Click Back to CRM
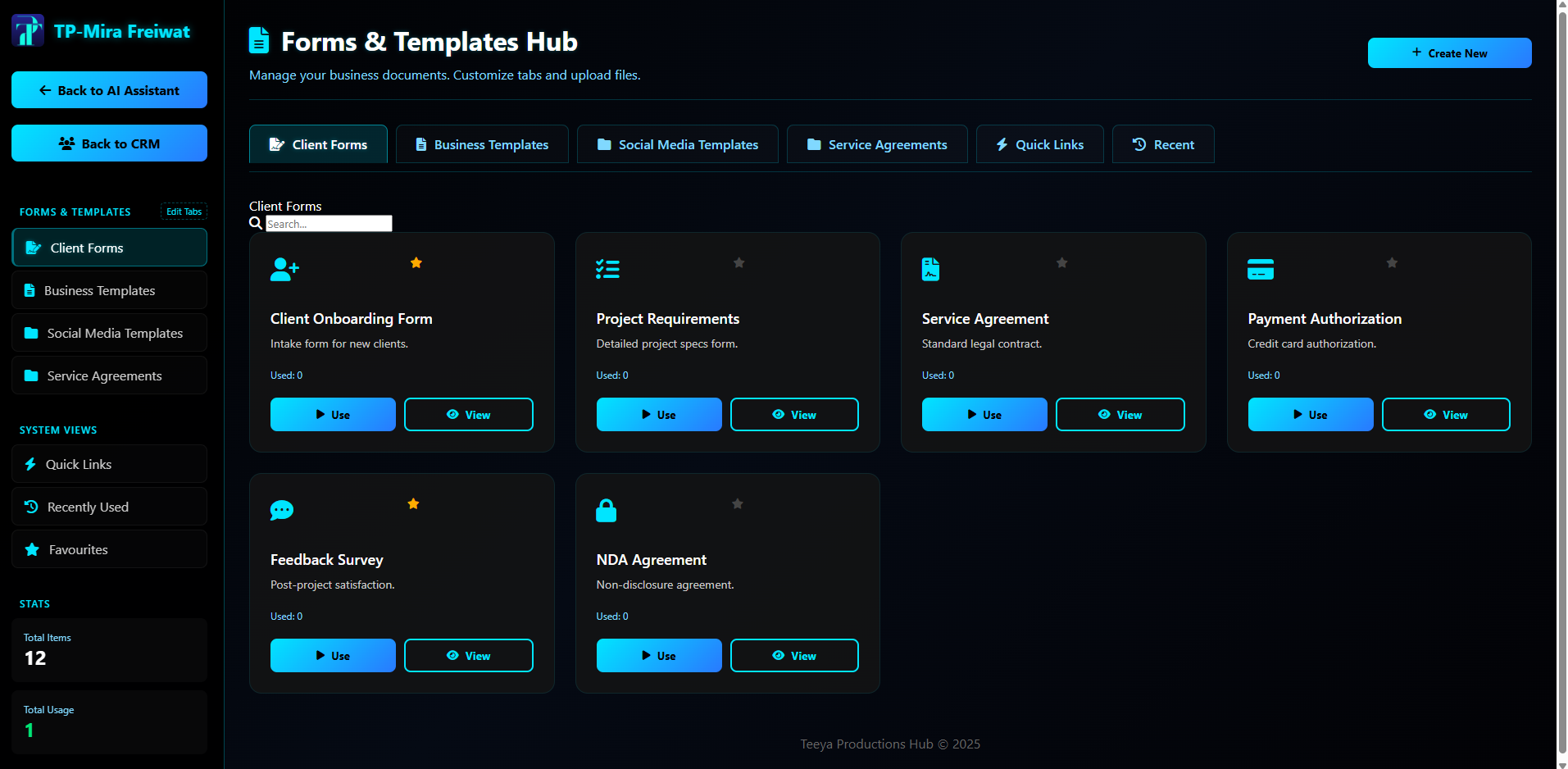This screenshot has height=769, width=1568. [x=108, y=143]
